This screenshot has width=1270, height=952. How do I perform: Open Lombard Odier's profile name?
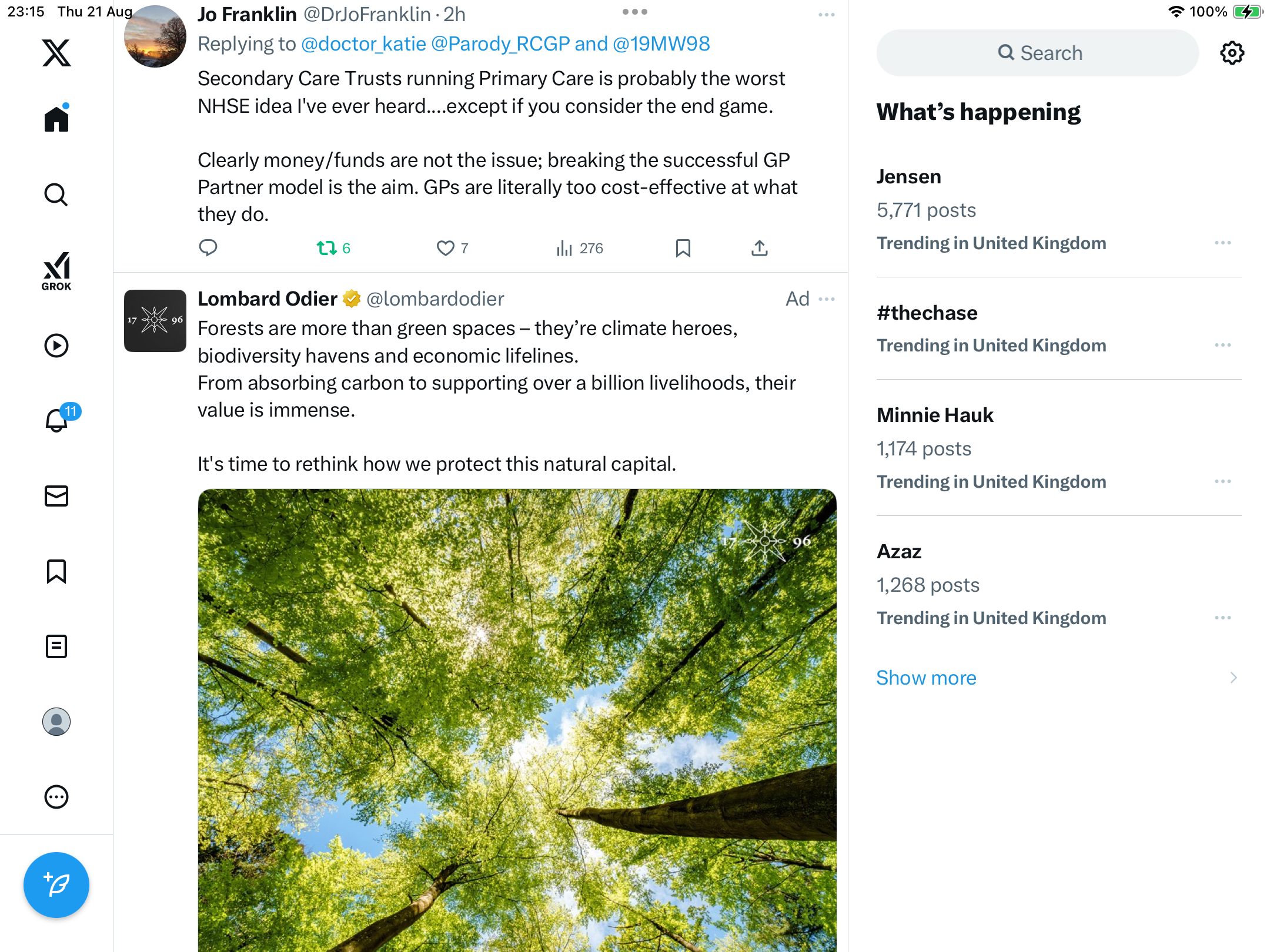(x=268, y=299)
